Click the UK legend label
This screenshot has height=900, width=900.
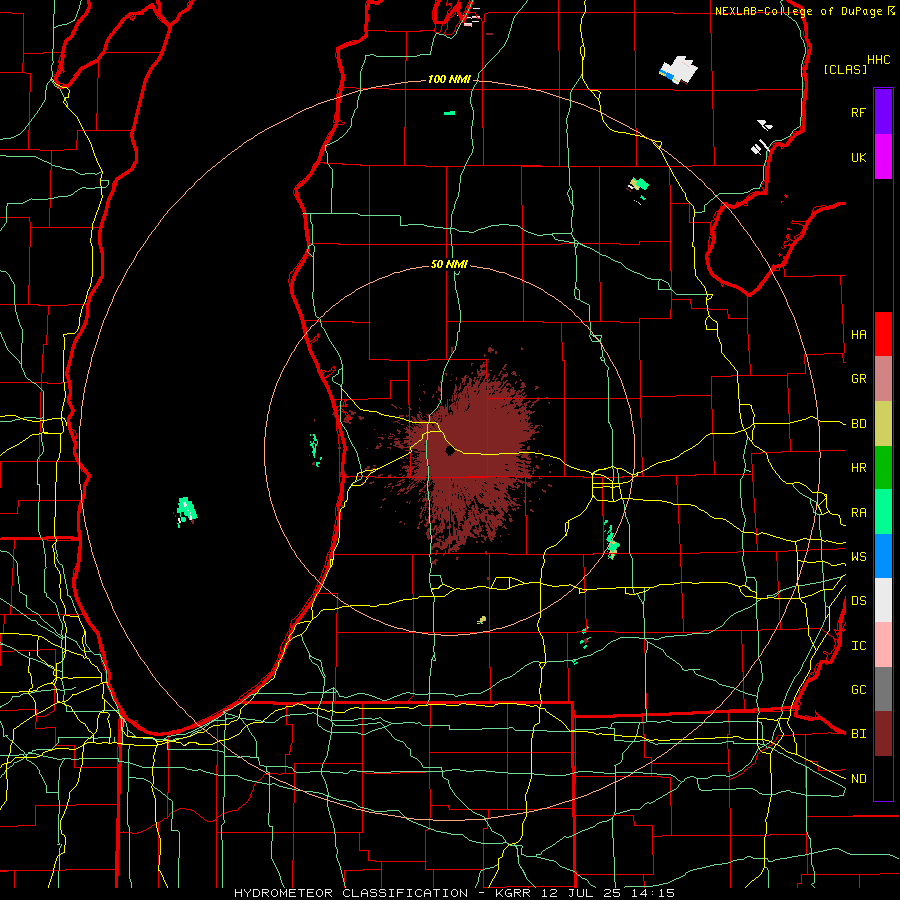[x=858, y=157]
